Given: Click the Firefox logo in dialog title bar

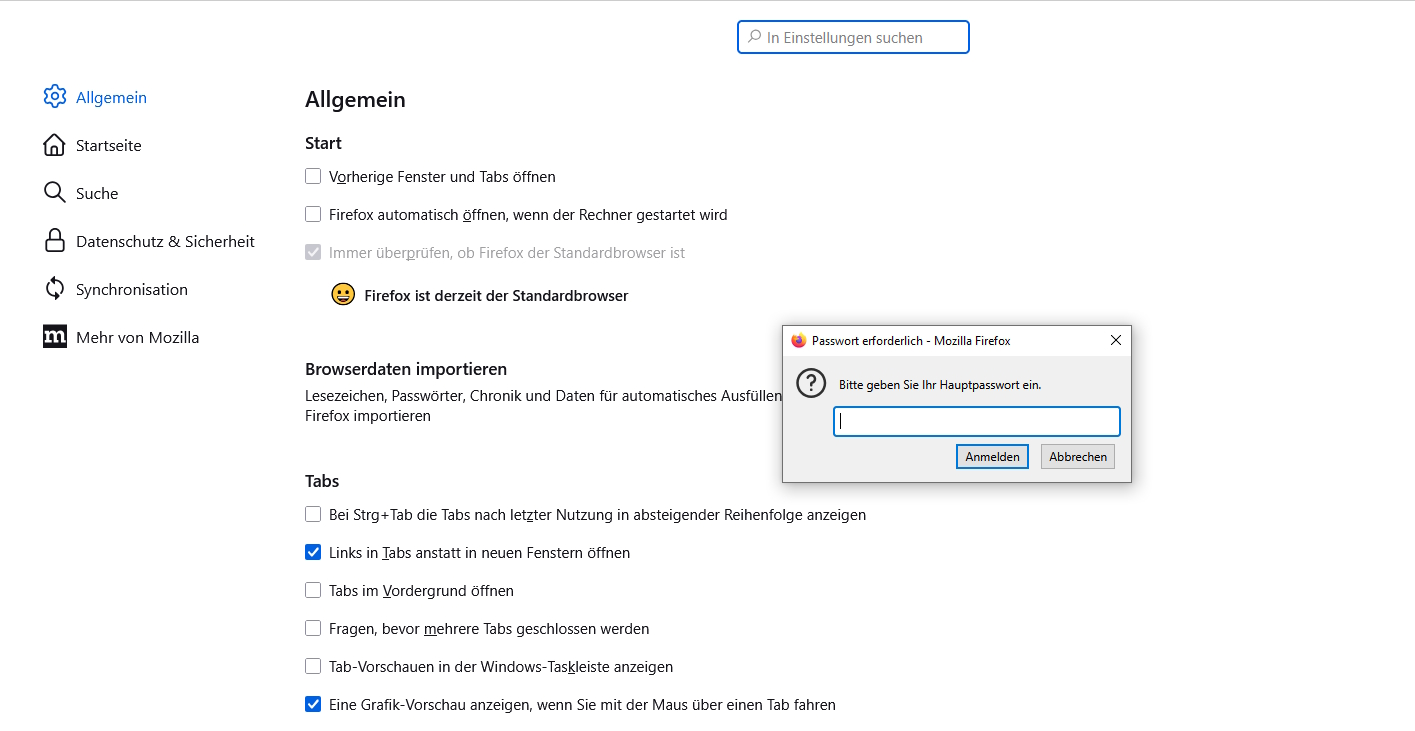Looking at the screenshot, I should (x=798, y=341).
